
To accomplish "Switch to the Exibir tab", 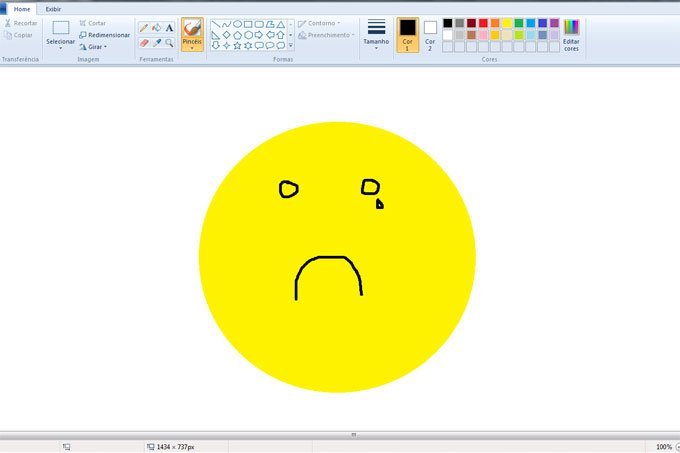I will (53, 9).
